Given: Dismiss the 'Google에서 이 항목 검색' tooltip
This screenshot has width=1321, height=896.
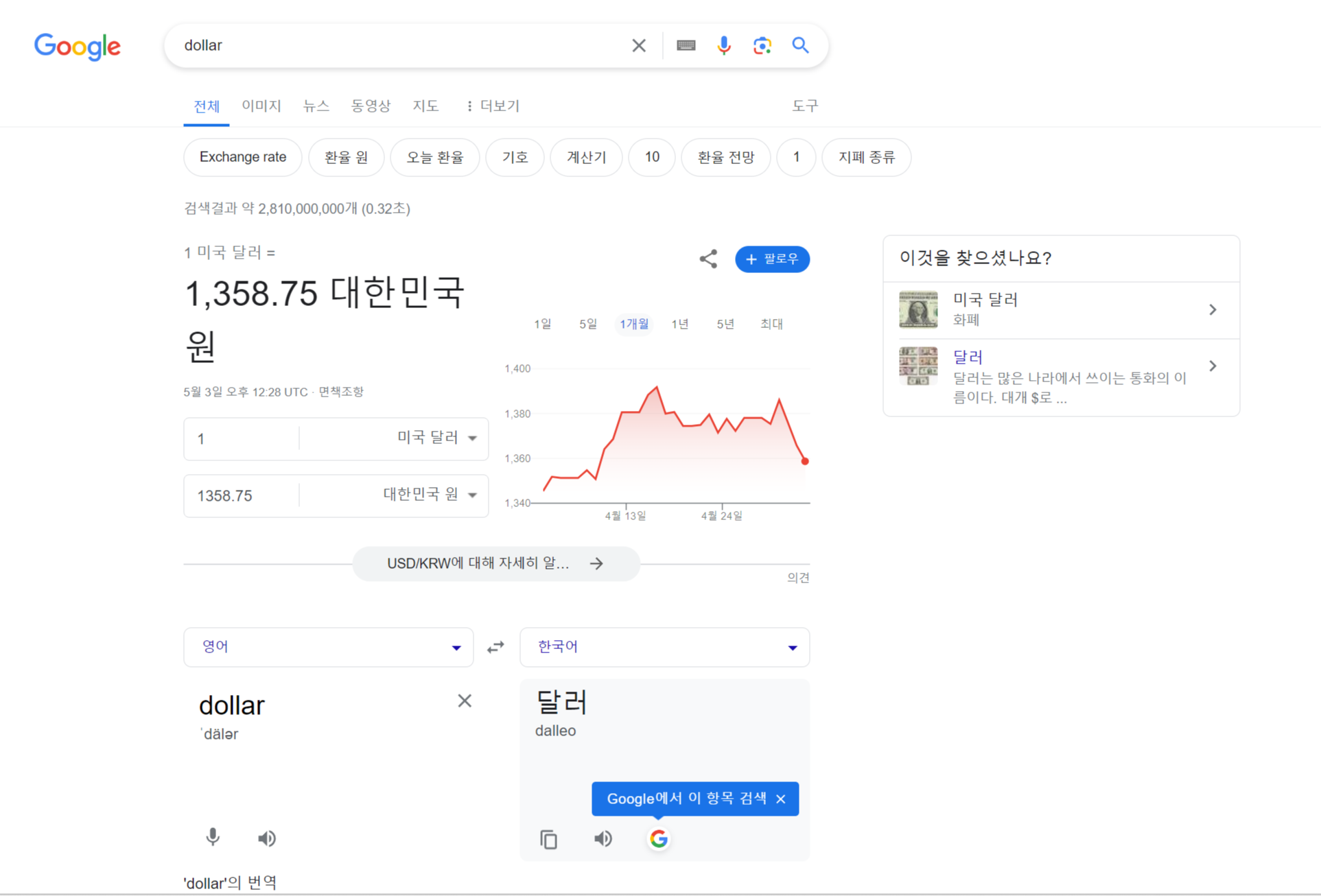Looking at the screenshot, I should coord(781,799).
